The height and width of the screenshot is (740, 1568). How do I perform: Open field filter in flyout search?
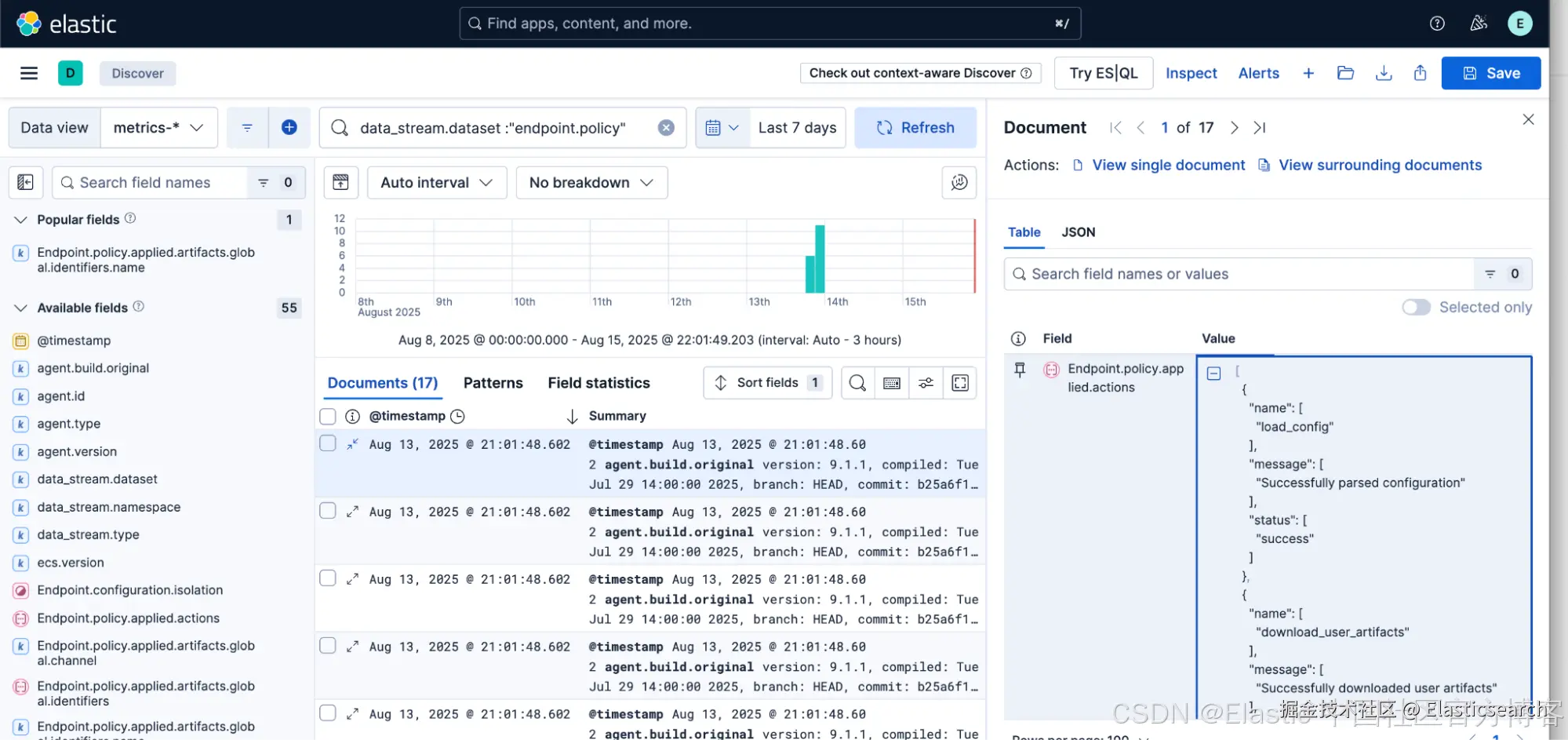1502,274
